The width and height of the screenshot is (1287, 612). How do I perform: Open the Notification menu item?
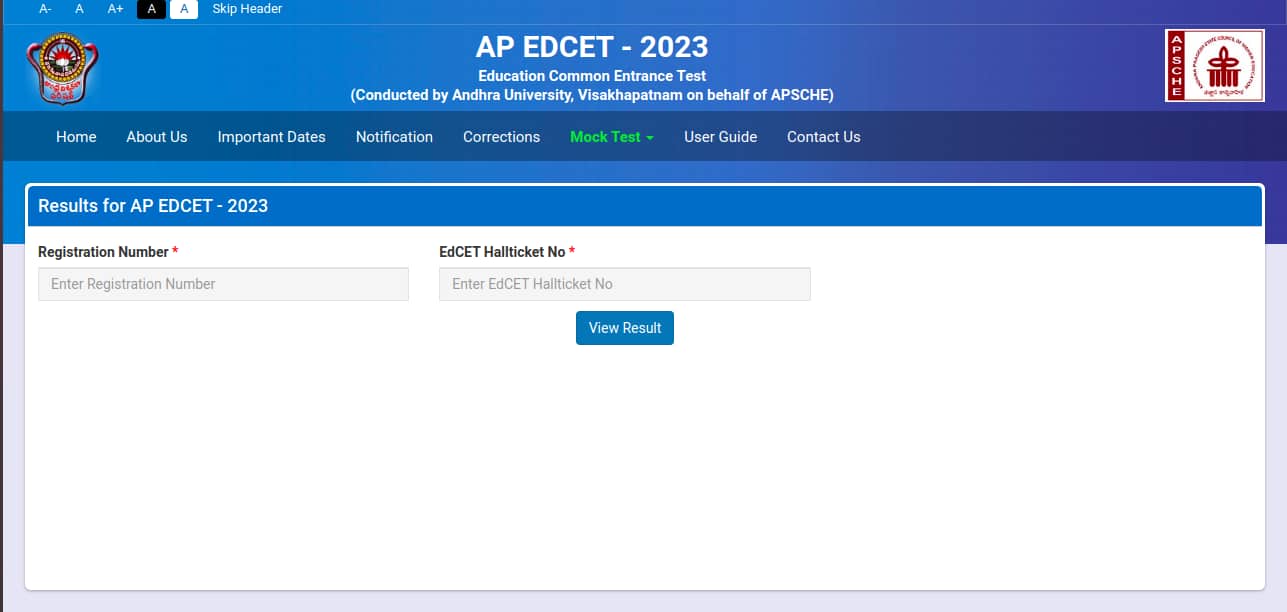pyautogui.click(x=394, y=137)
